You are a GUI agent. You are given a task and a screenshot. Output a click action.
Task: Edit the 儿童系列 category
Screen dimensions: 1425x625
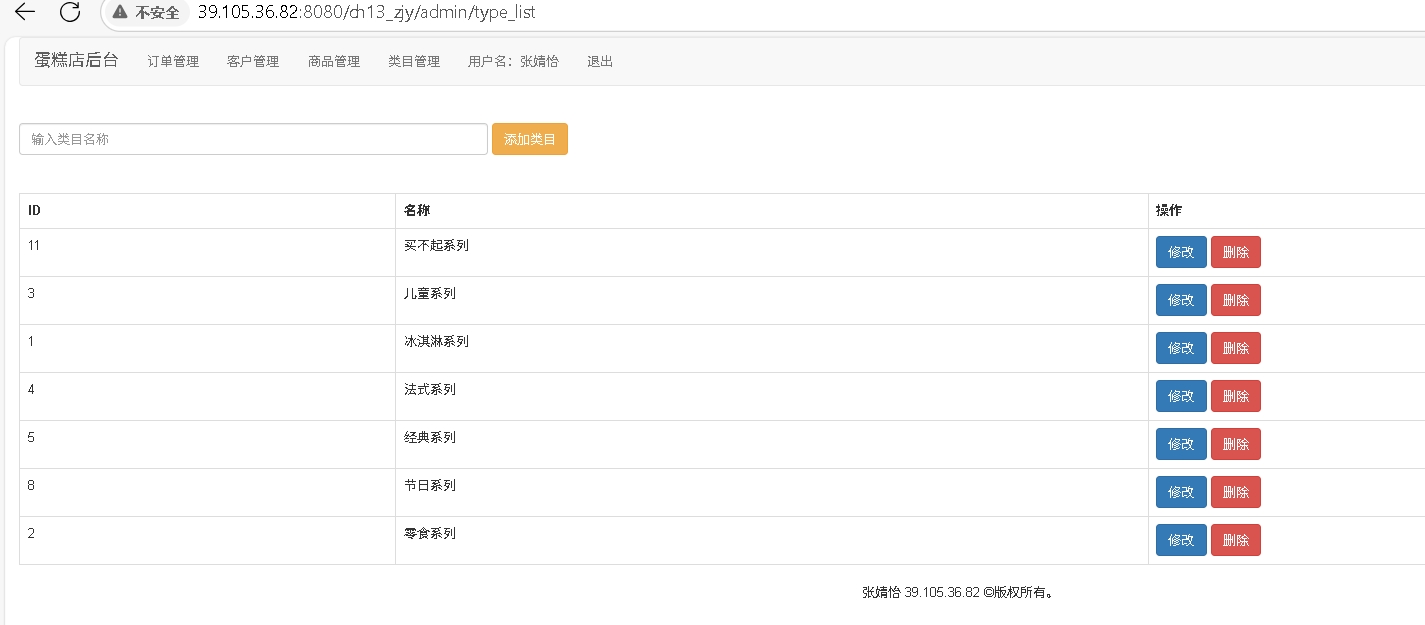(x=1181, y=300)
